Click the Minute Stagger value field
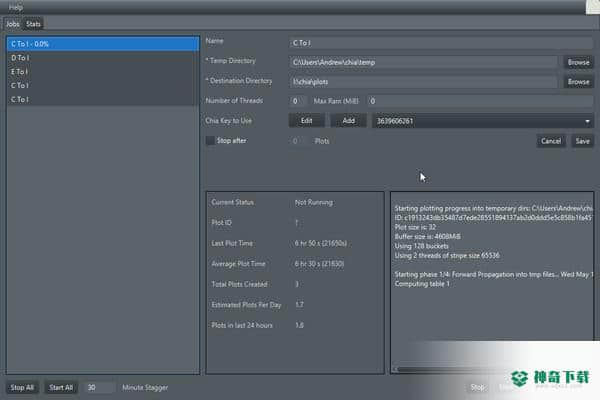The width and height of the screenshot is (600, 400). pos(99,387)
